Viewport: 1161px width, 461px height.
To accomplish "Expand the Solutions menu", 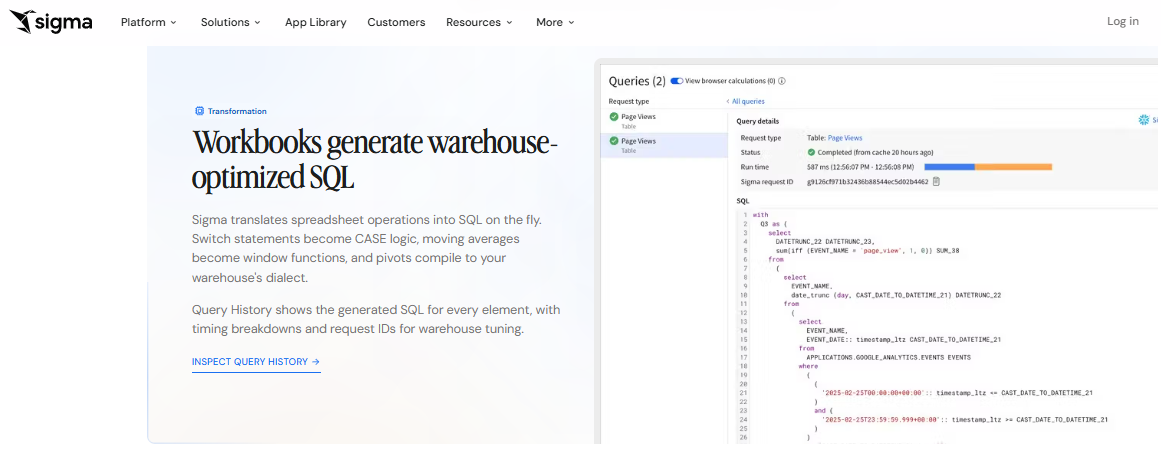I will click(x=231, y=22).
